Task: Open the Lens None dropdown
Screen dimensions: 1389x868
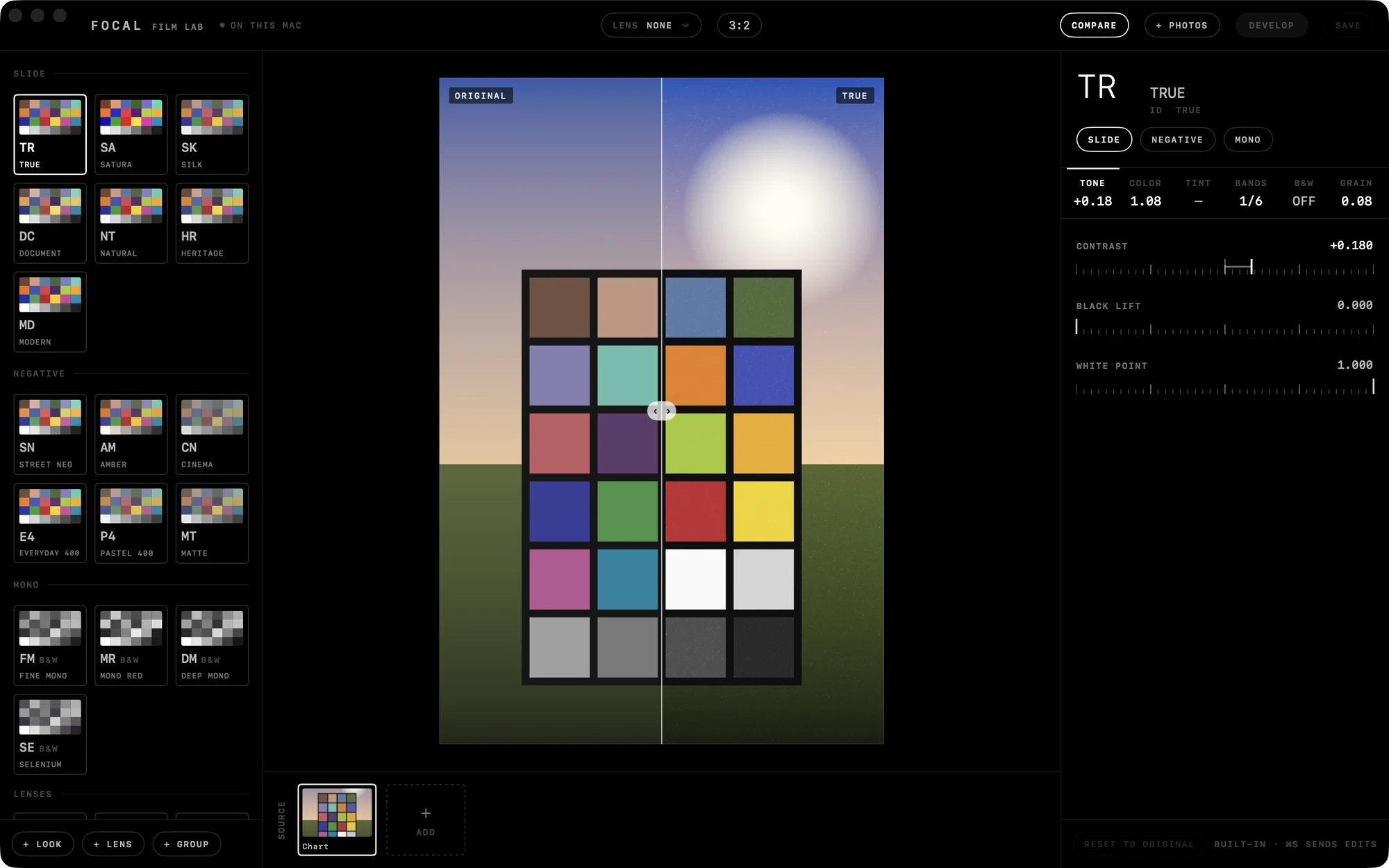Action: tap(651, 25)
